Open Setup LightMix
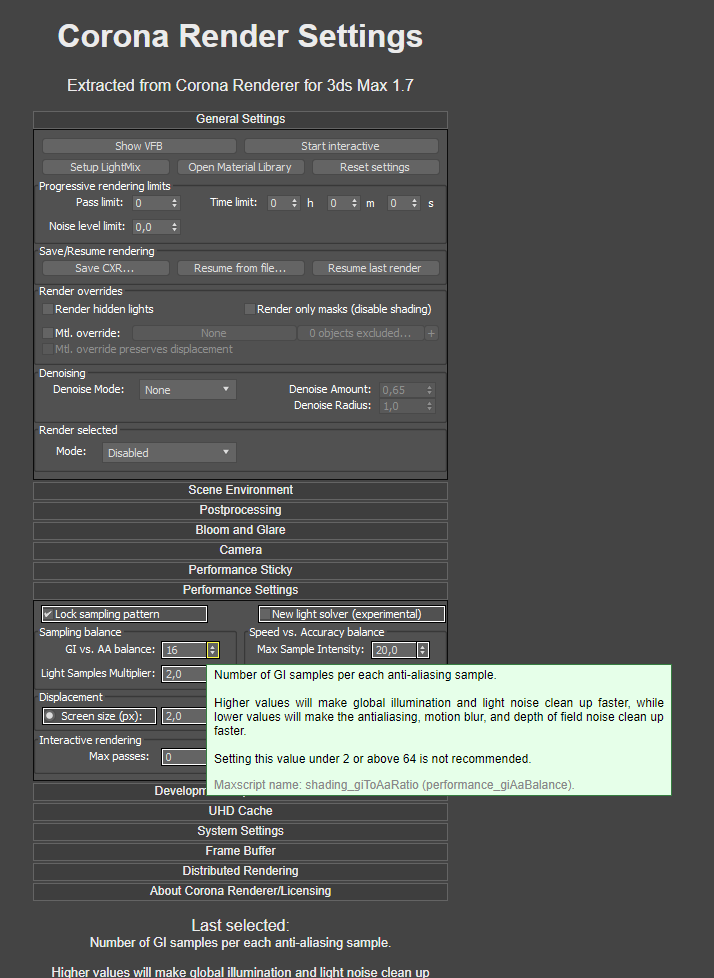 [105, 167]
